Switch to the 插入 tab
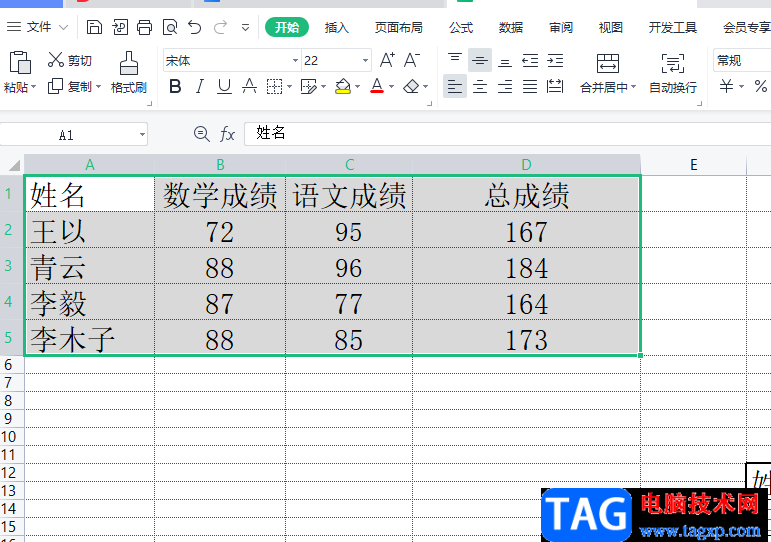The height and width of the screenshot is (542, 771). pyautogui.click(x=336, y=28)
